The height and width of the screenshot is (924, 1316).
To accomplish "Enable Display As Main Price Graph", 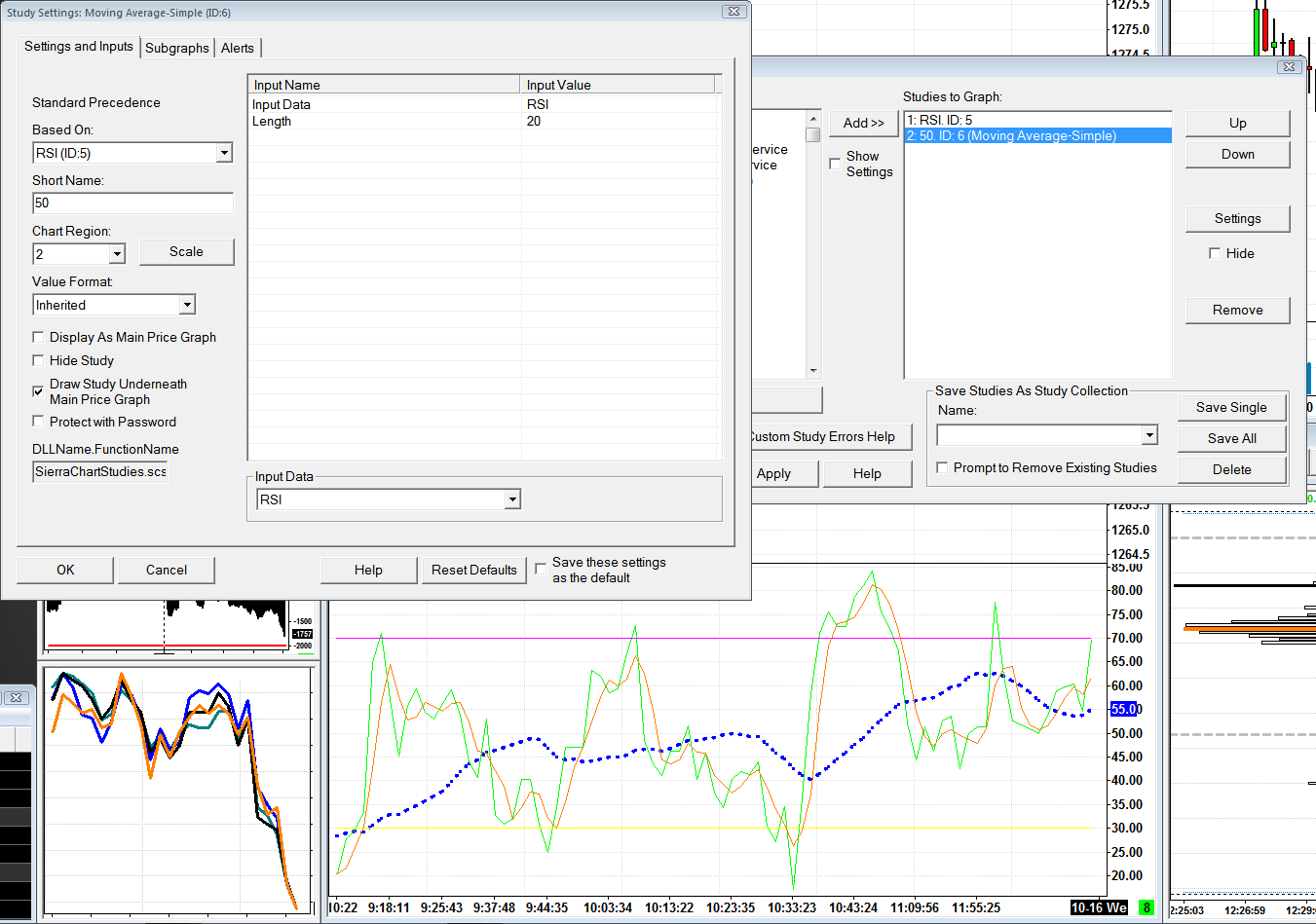I will pos(39,337).
